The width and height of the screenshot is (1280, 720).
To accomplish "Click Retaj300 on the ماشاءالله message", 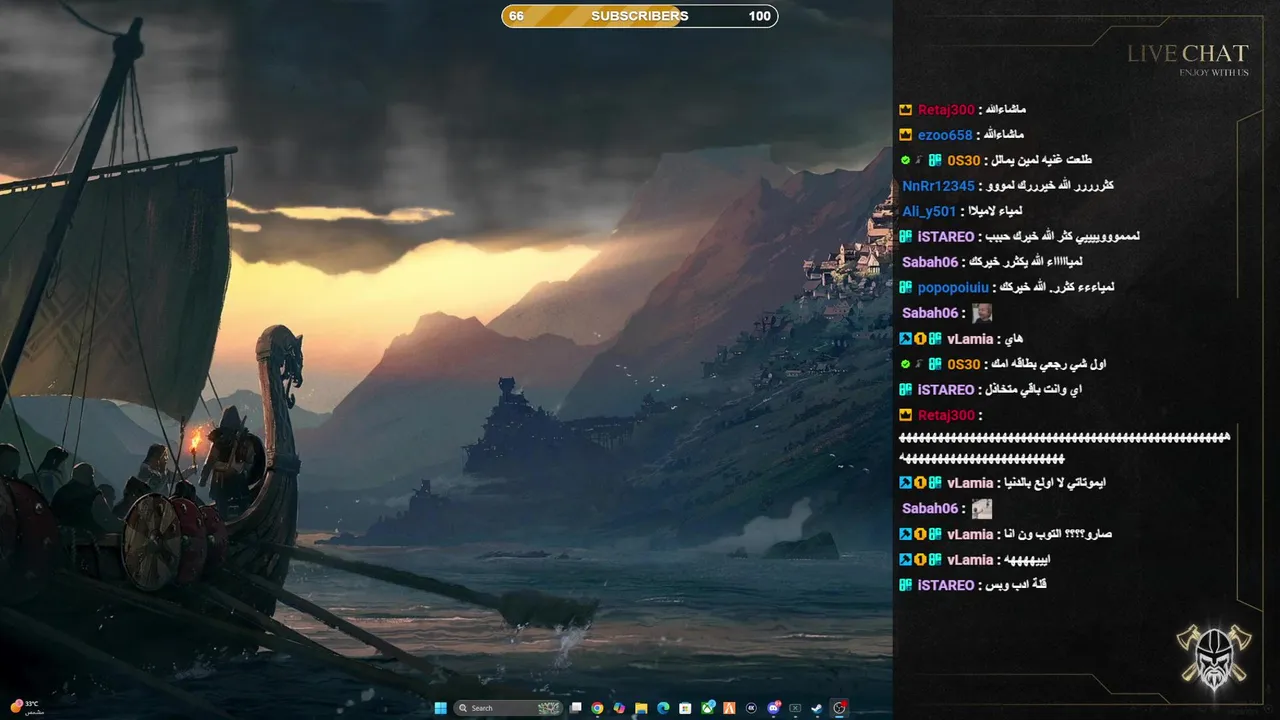I will click(x=946, y=109).
